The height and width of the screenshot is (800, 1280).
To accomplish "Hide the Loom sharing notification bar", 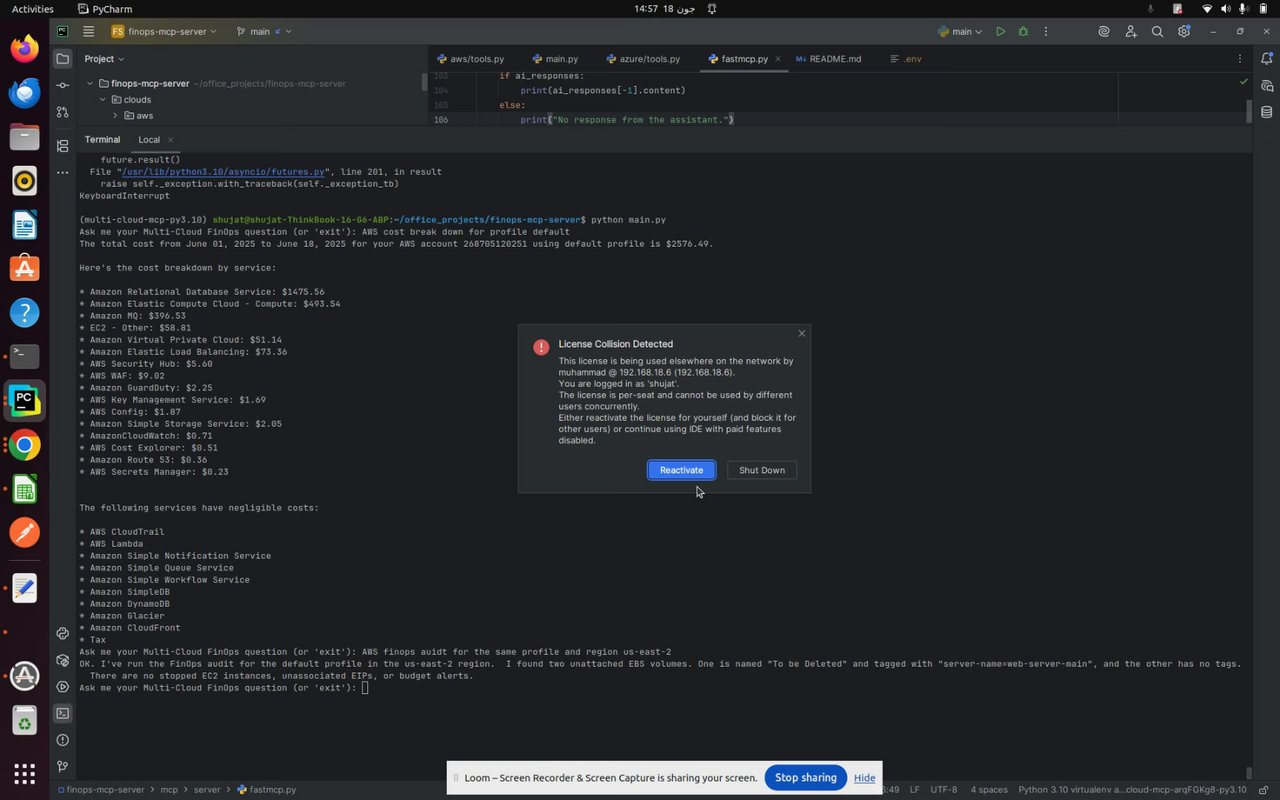I will (x=865, y=778).
